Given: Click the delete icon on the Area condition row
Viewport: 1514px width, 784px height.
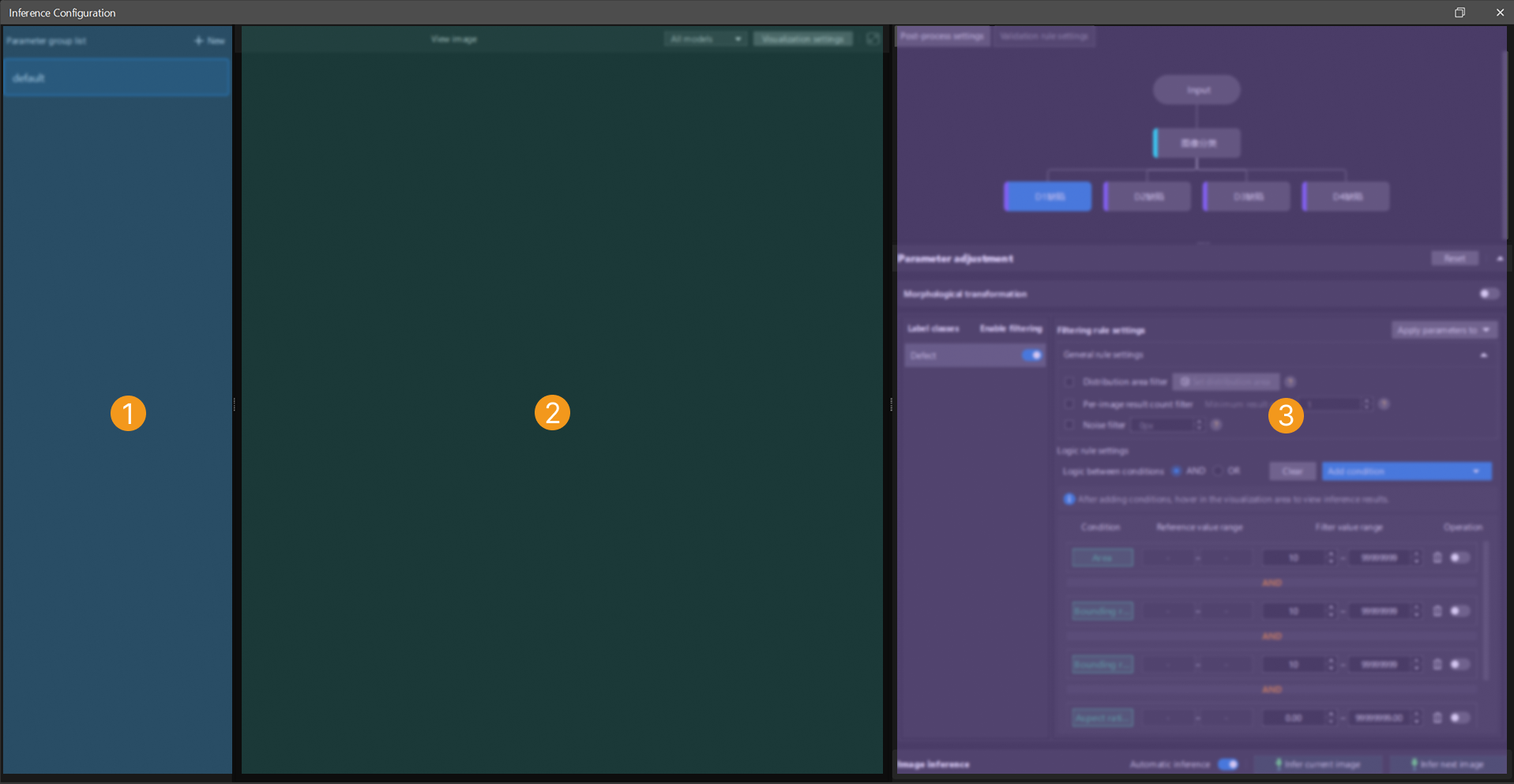Looking at the screenshot, I should [1438, 557].
